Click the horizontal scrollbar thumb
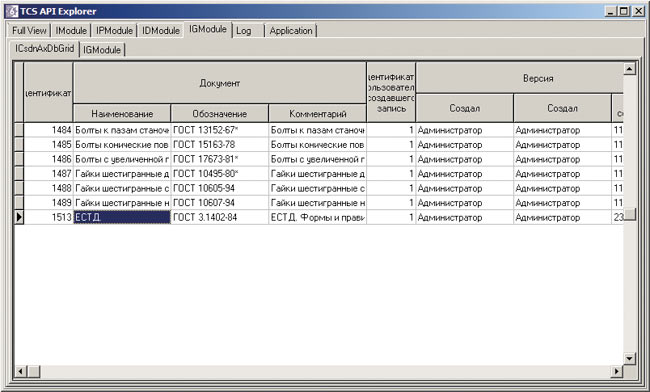 coord(34,372)
